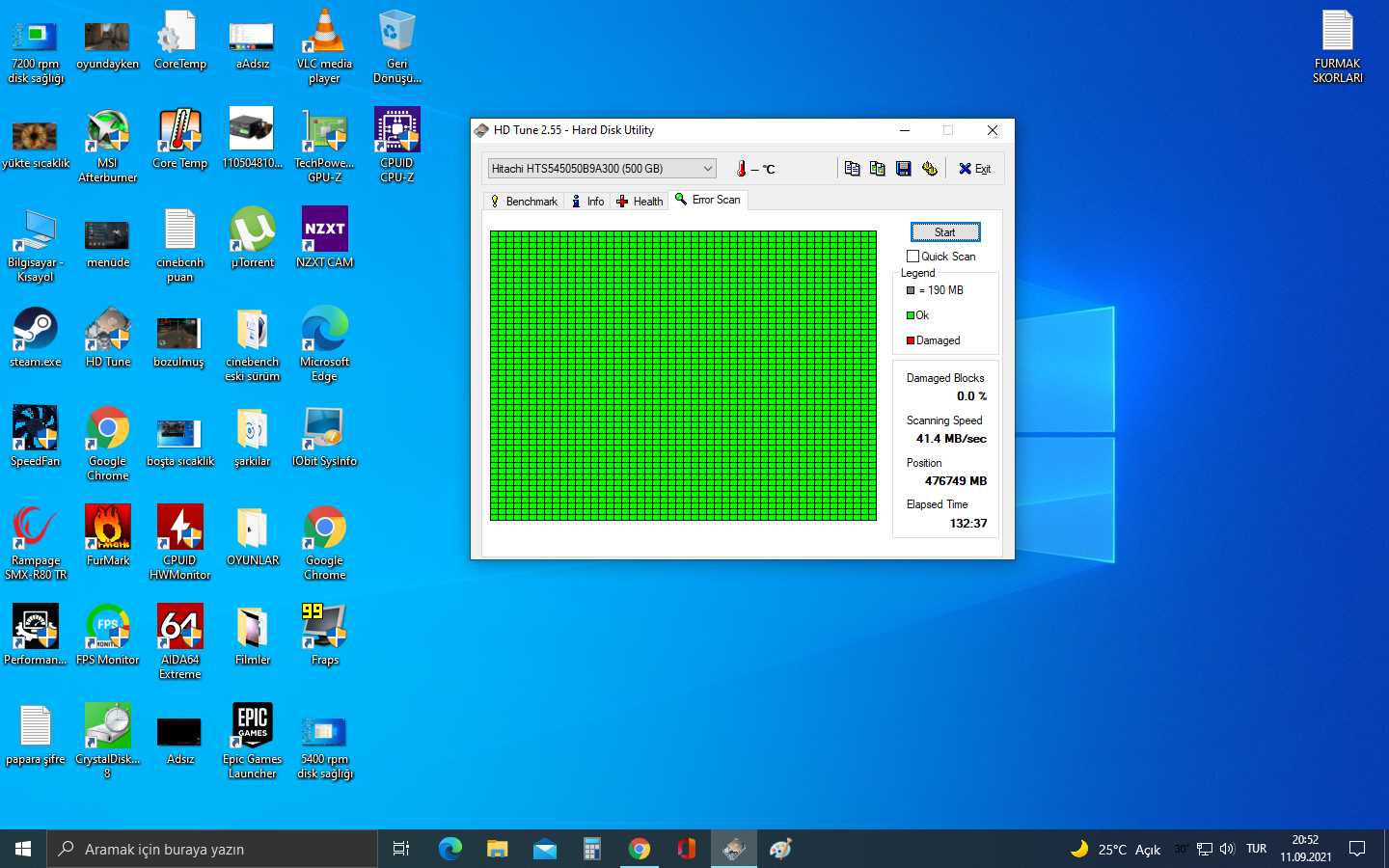Viewport: 1389px width, 868px height.
Task: Click the taskbar search box
Action: [x=212, y=849]
